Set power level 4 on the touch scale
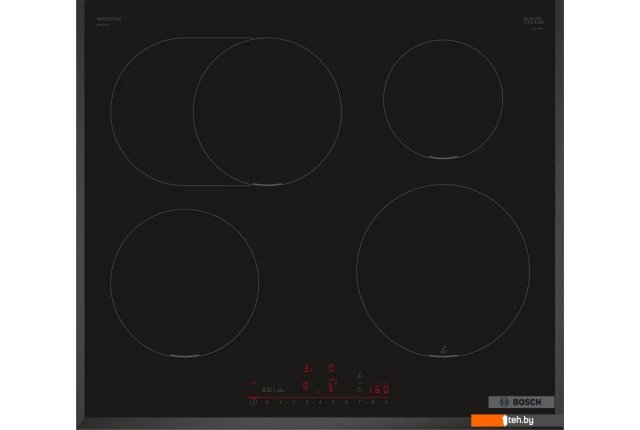640x430 pixels. point(320,402)
